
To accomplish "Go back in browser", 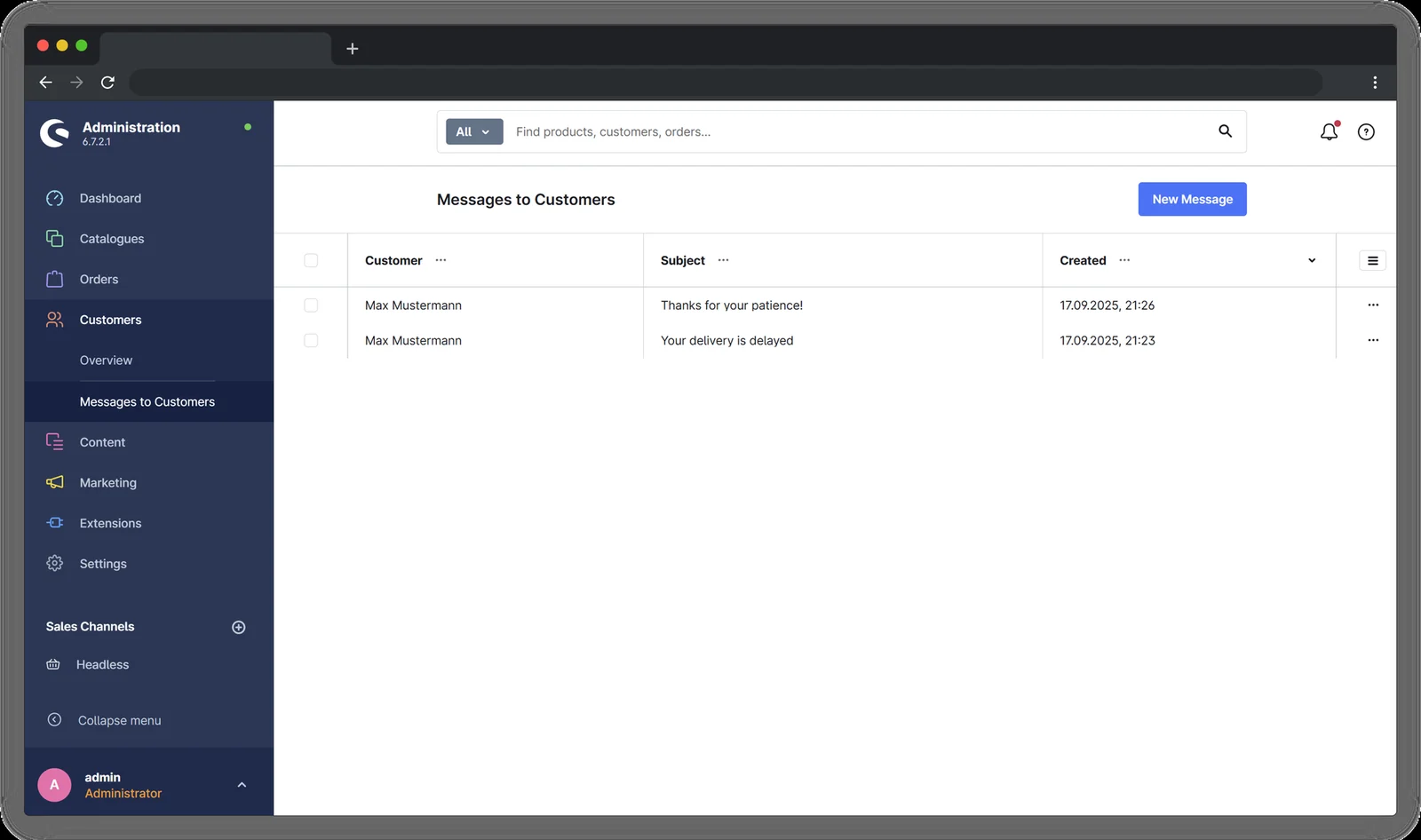I will coord(46,82).
